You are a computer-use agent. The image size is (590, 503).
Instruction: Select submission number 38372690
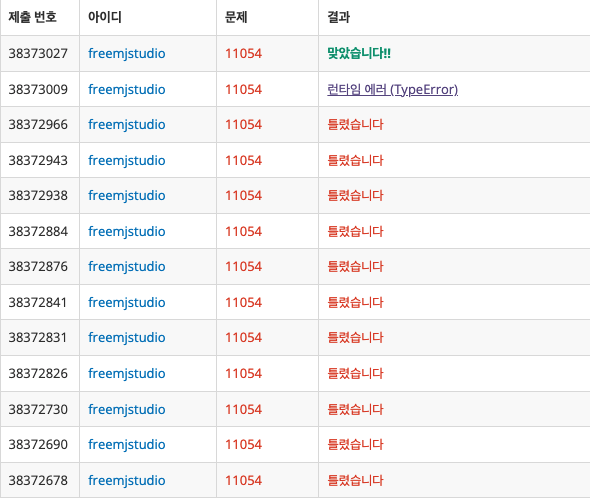click(38, 445)
